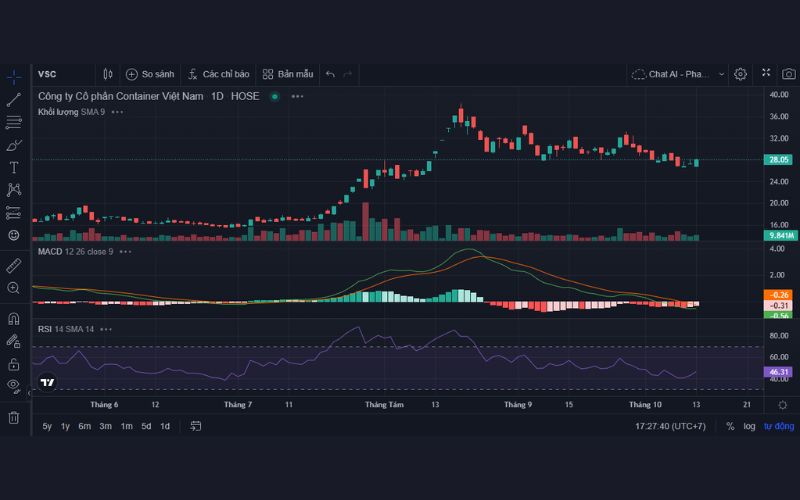Viewport: 800px width, 500px height.
Task: Take a chart snapshot with camera icon
Action: click(x=789, y=74)
